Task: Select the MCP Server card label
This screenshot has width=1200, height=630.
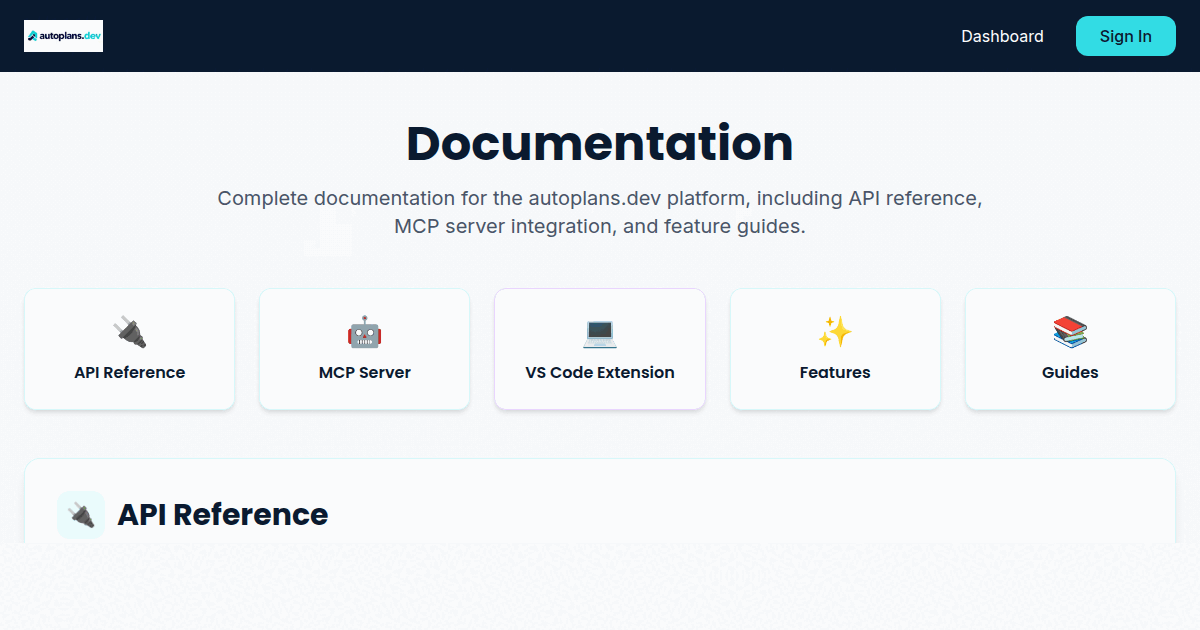Action: point(365,372)
